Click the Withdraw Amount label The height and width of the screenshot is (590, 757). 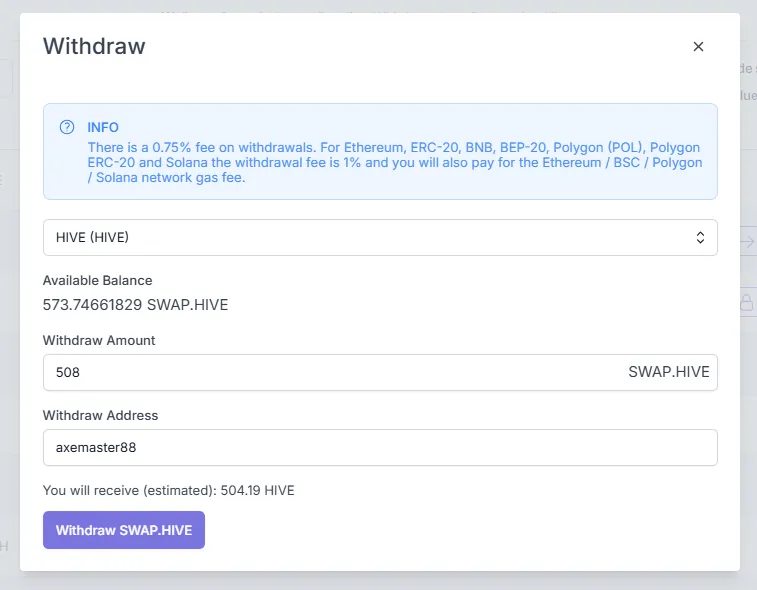point(99,340)
